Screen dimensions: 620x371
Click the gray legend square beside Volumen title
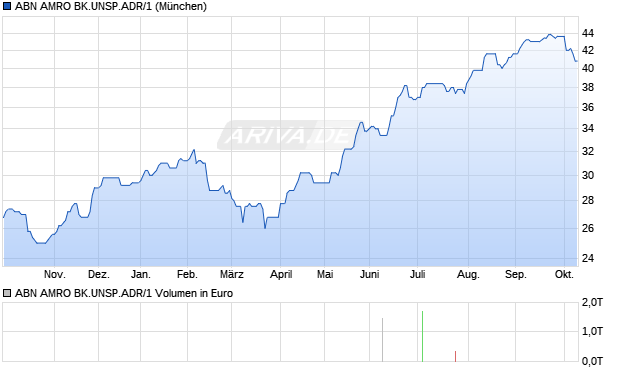pos(7,293)
